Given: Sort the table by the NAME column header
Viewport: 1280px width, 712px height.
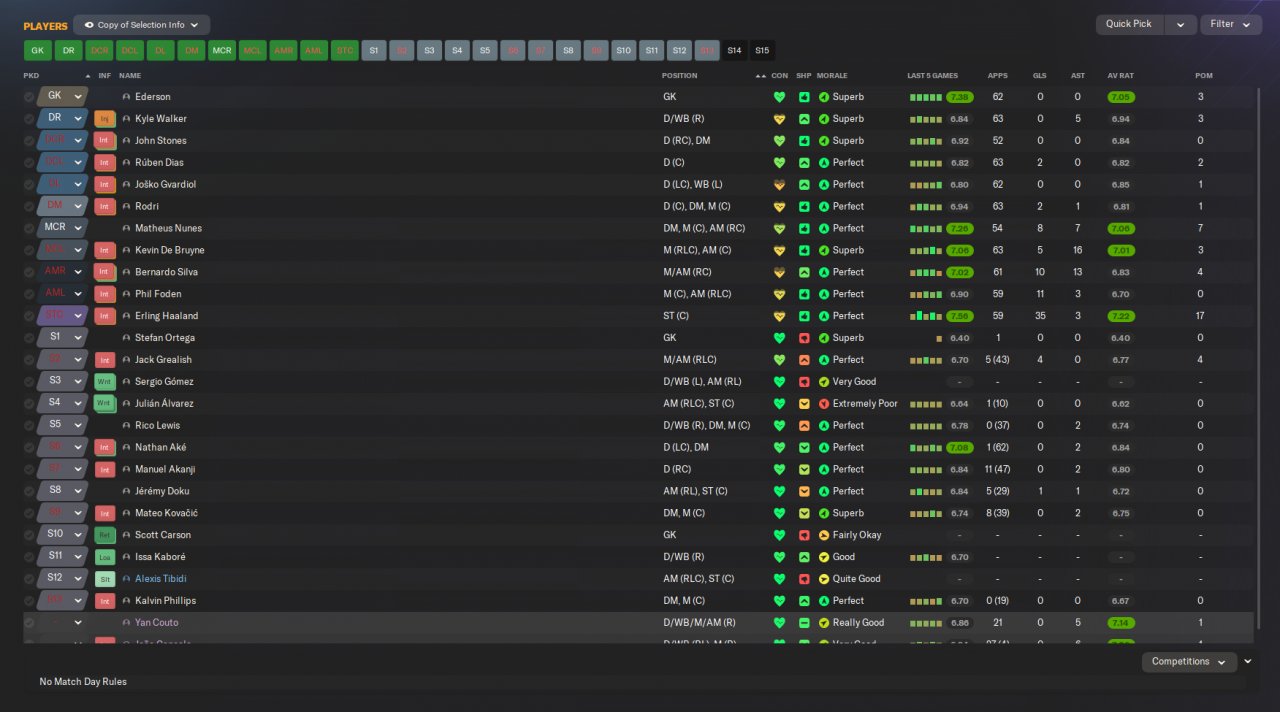Looking at the screenshot, I should point(130,76).
